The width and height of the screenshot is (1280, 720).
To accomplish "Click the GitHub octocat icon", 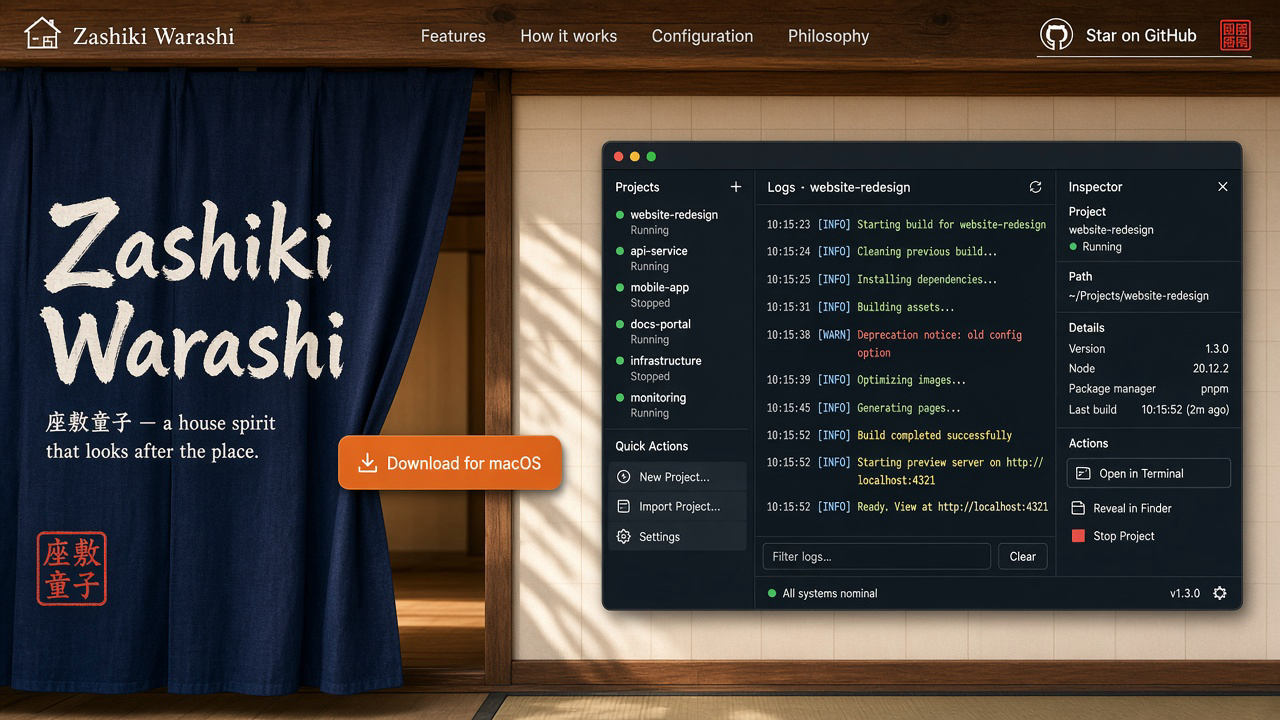I will [x=1056, y=35].
